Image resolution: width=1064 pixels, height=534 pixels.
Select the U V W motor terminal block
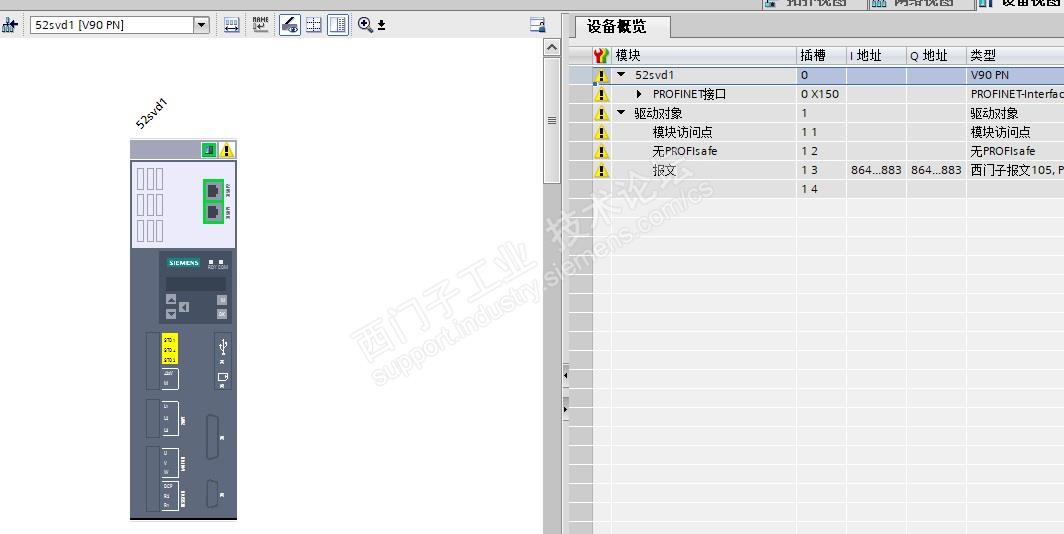click(170, 462)
